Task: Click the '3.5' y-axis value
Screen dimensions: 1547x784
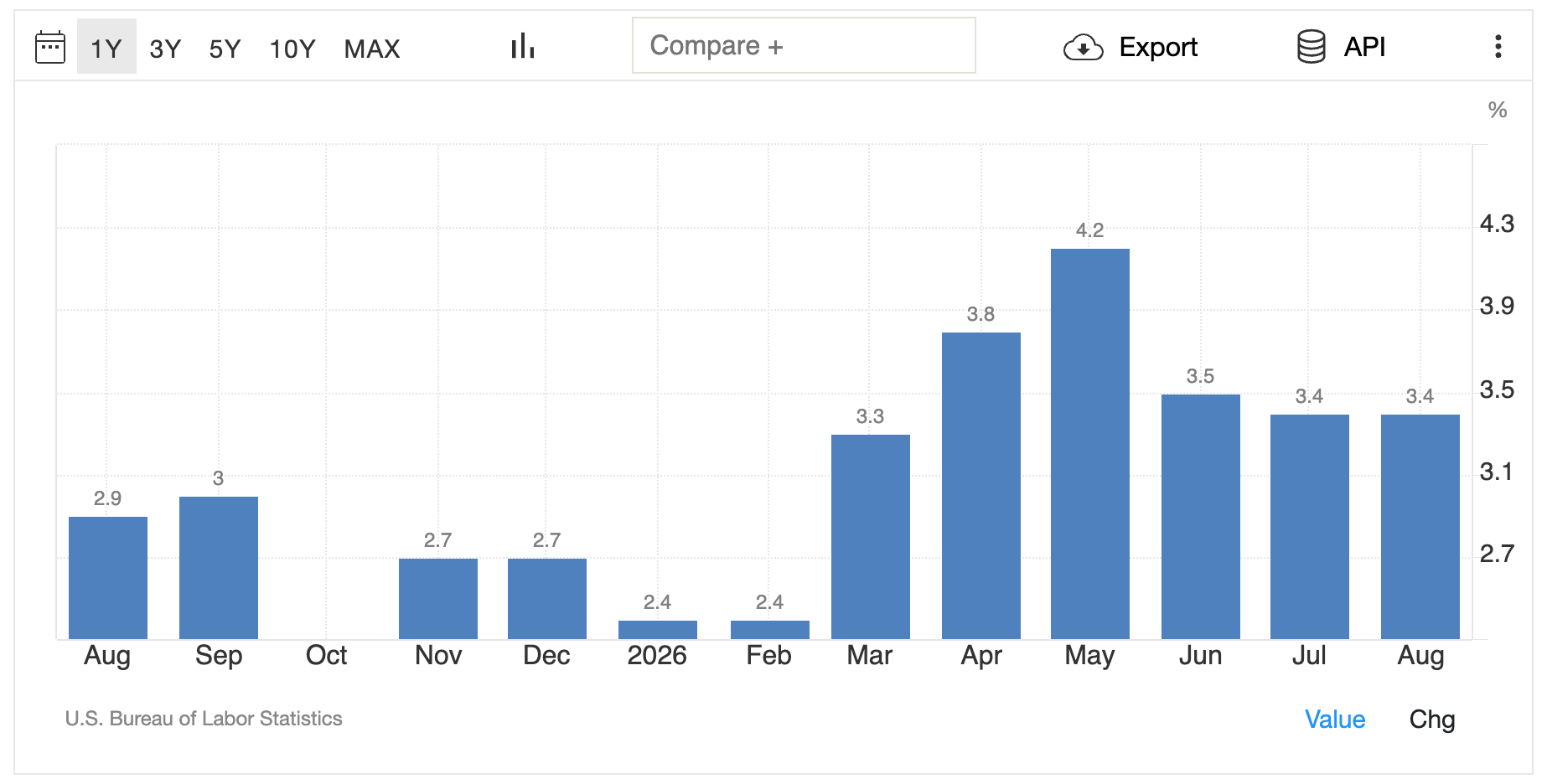Action: click(x=1497, y=389)
